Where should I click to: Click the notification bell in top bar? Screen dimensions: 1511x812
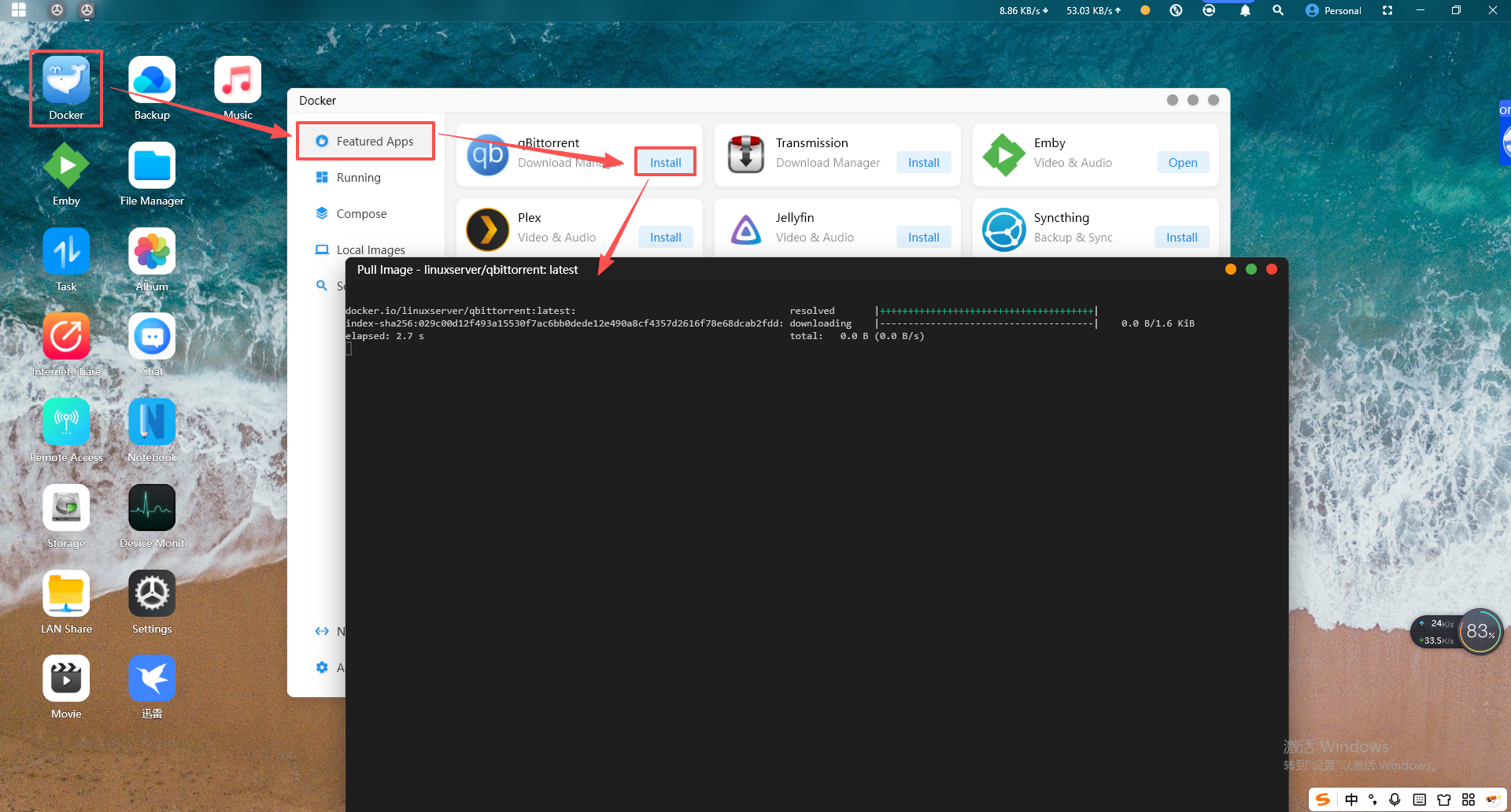[x=1245, y=10]
